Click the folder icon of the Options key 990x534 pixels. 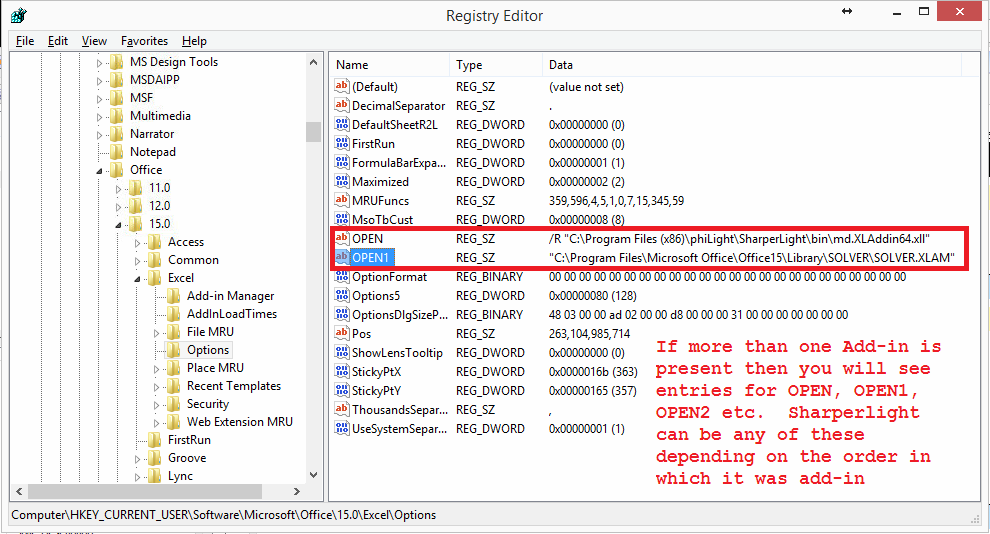[x=173, y=350]
